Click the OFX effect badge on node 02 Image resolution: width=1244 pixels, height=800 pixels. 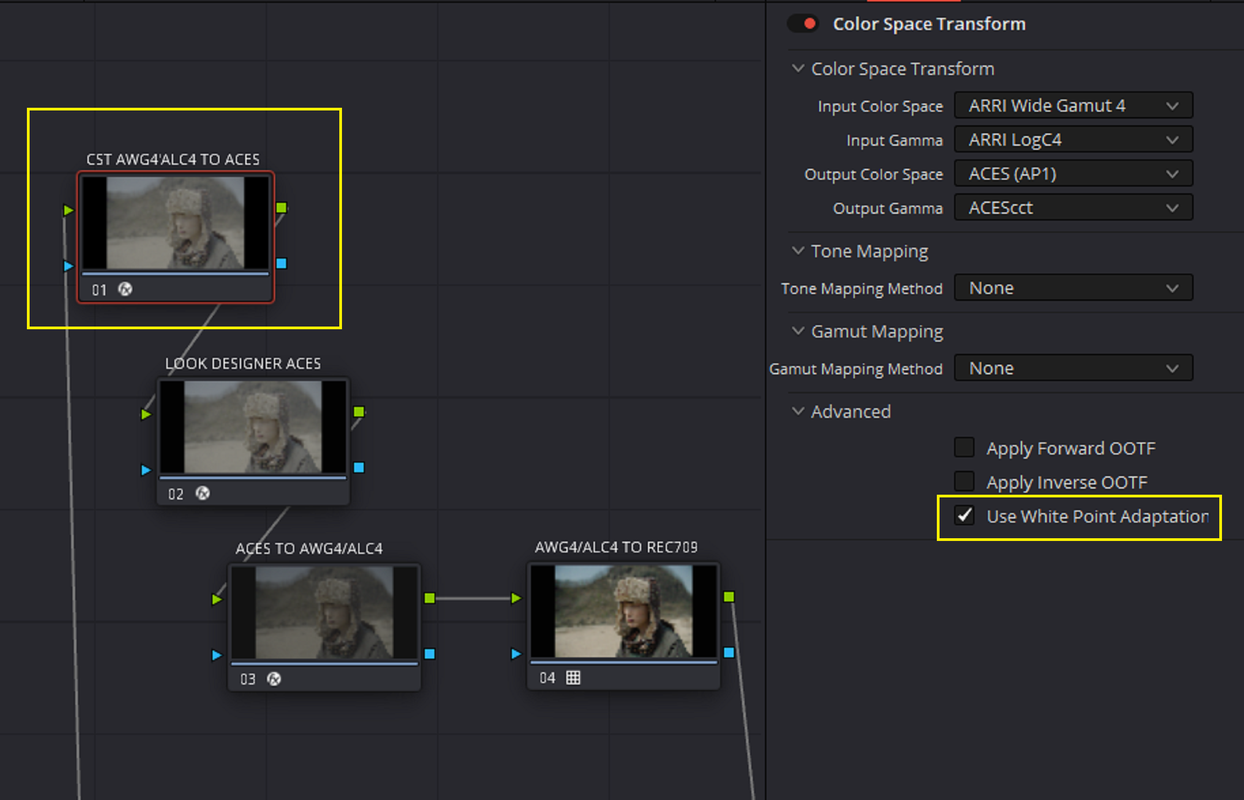click(202, 493)
